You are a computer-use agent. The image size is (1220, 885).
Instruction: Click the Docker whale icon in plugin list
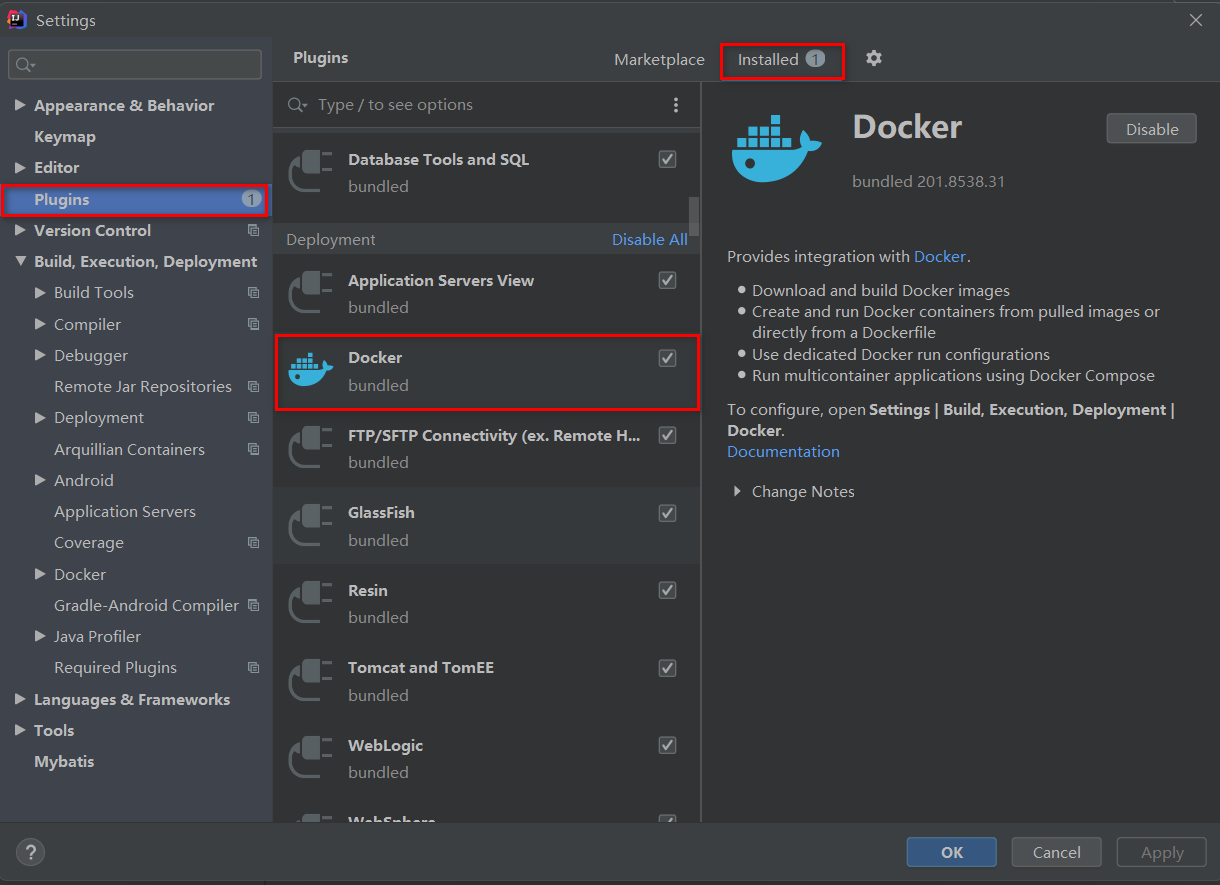(310, 371)
